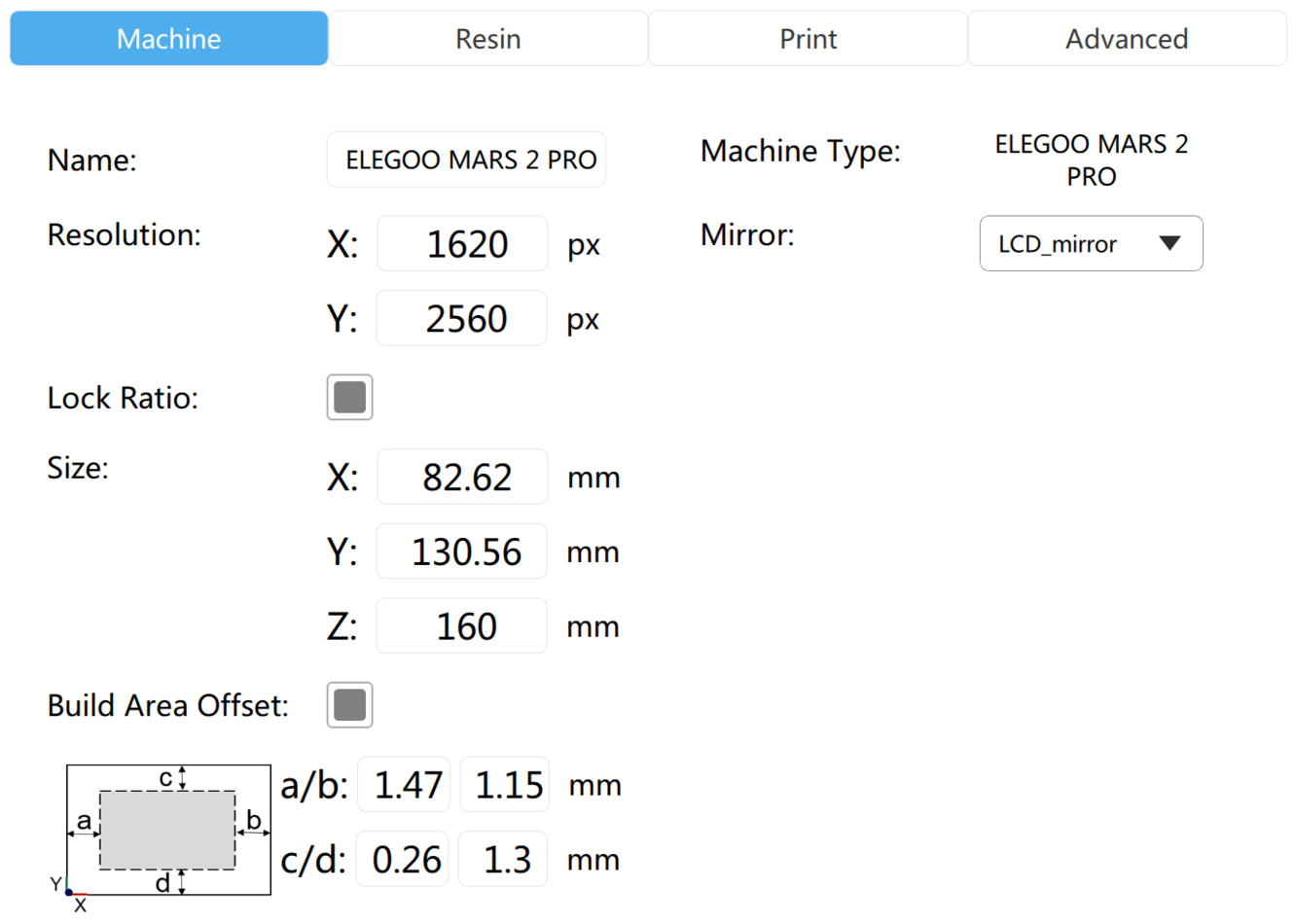Open the Resin tab
This screenshot has width=1295, height=924.
pyautogui.click(x=488, y=39)
